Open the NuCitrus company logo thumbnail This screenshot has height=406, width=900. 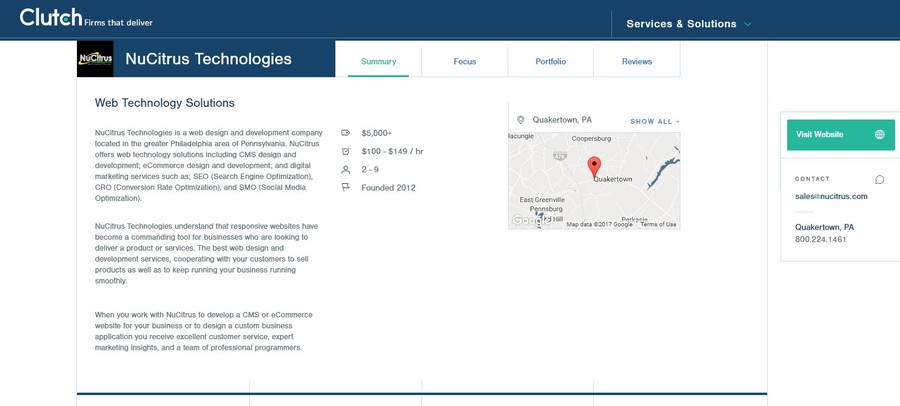pyautogui.click(x=95, y=59)
